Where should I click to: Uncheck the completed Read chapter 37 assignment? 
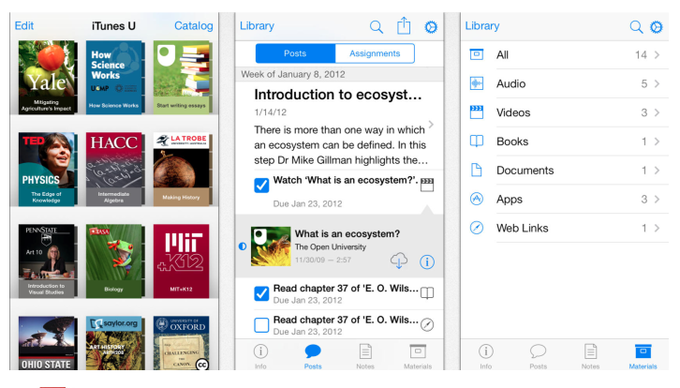[262, 293]
